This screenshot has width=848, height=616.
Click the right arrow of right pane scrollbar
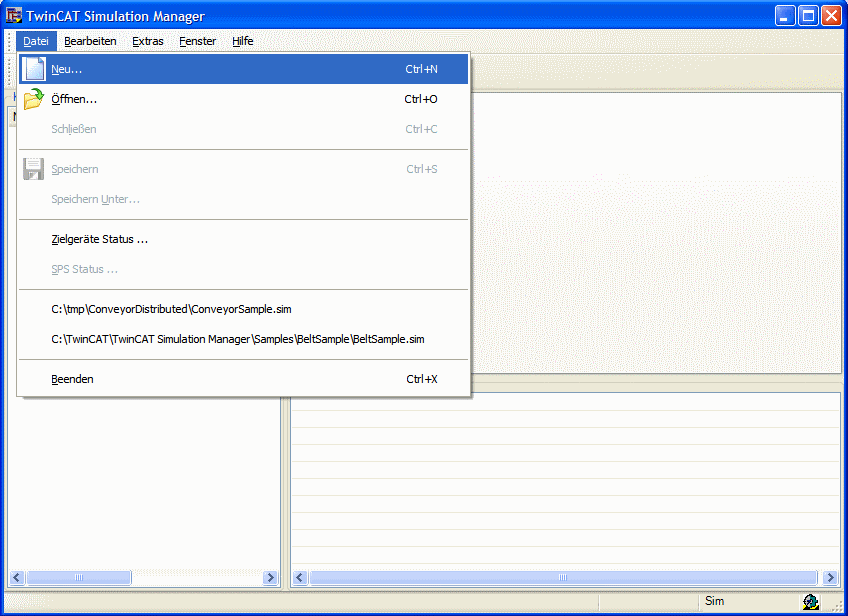pos(830,578)
